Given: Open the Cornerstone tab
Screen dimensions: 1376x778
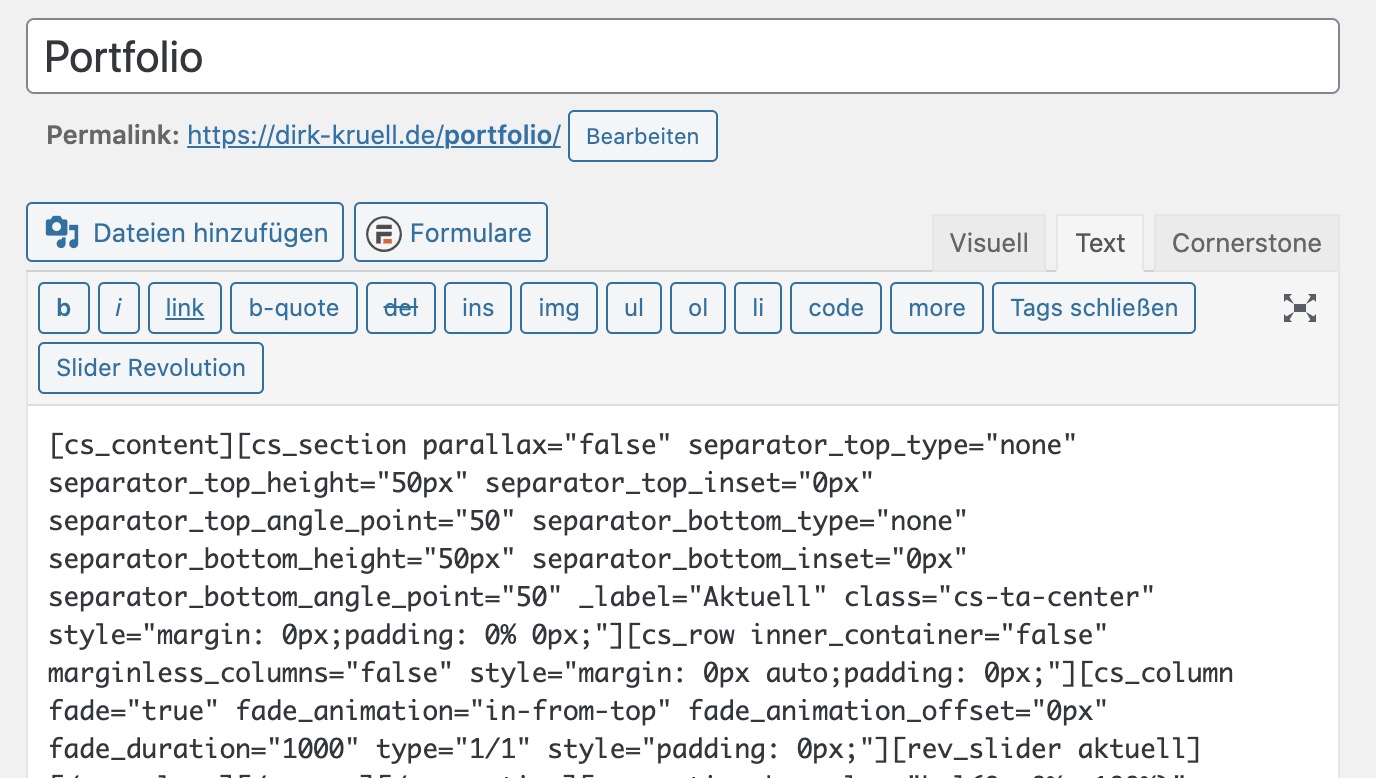Looking at the screenshot, I should [1246, 243].
